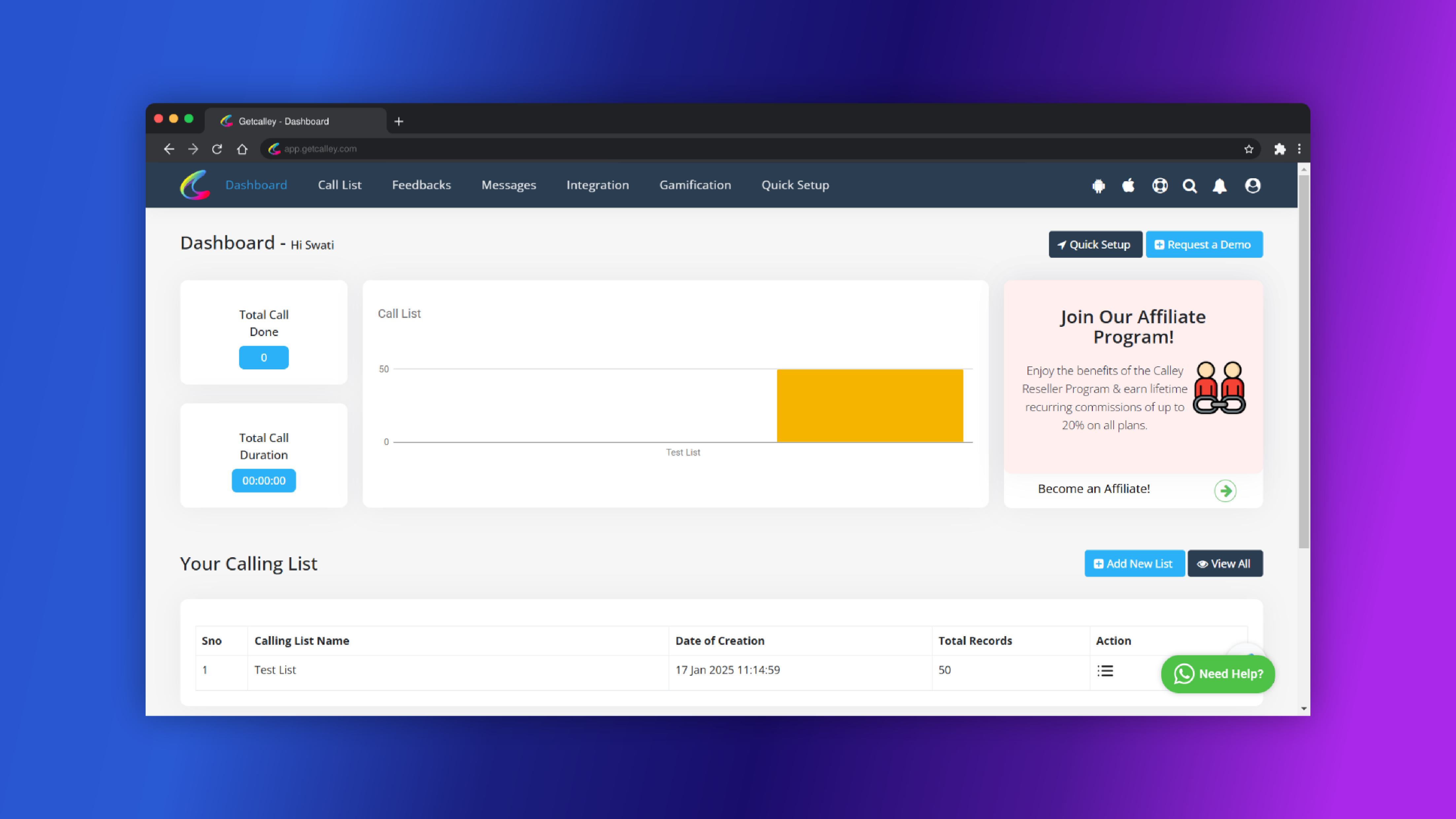Open the Gamification nav item
This screenshot has height=819, width=1456.
[x=695, y=185]
